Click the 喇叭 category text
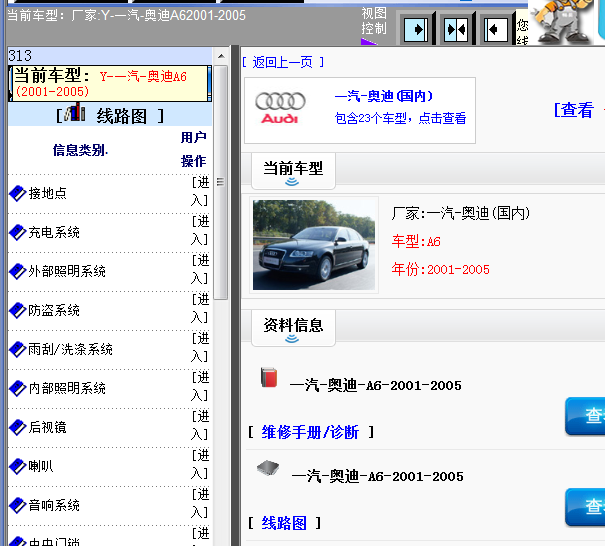Screen dimensions: 605x546 [41, 466]
